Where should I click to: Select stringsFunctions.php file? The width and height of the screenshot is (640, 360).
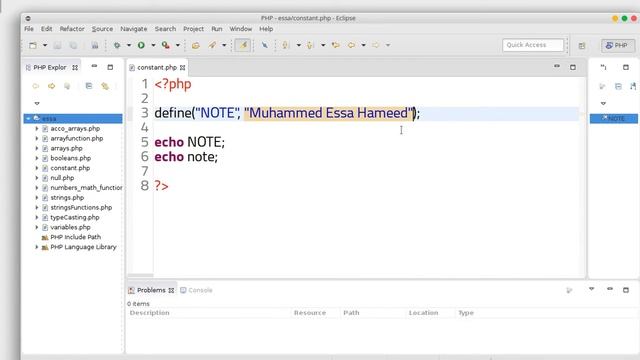click(81, 207)
